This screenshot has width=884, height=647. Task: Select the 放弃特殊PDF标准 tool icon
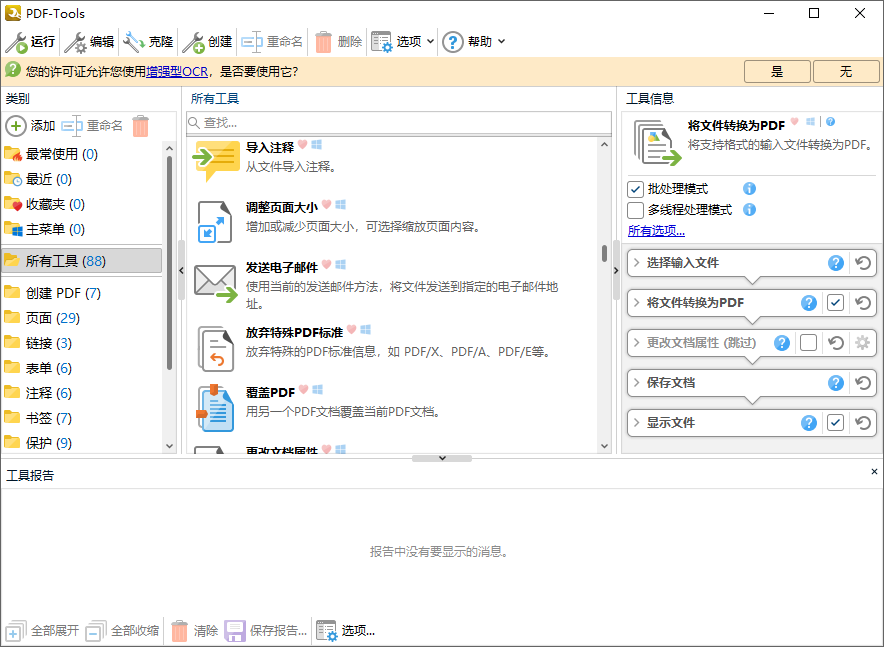point(215,348)
